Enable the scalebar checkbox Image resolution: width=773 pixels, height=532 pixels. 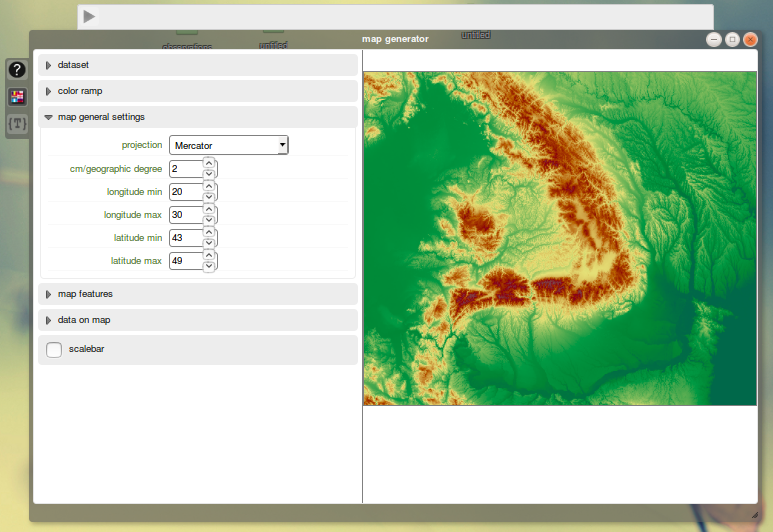pos(54,350)
